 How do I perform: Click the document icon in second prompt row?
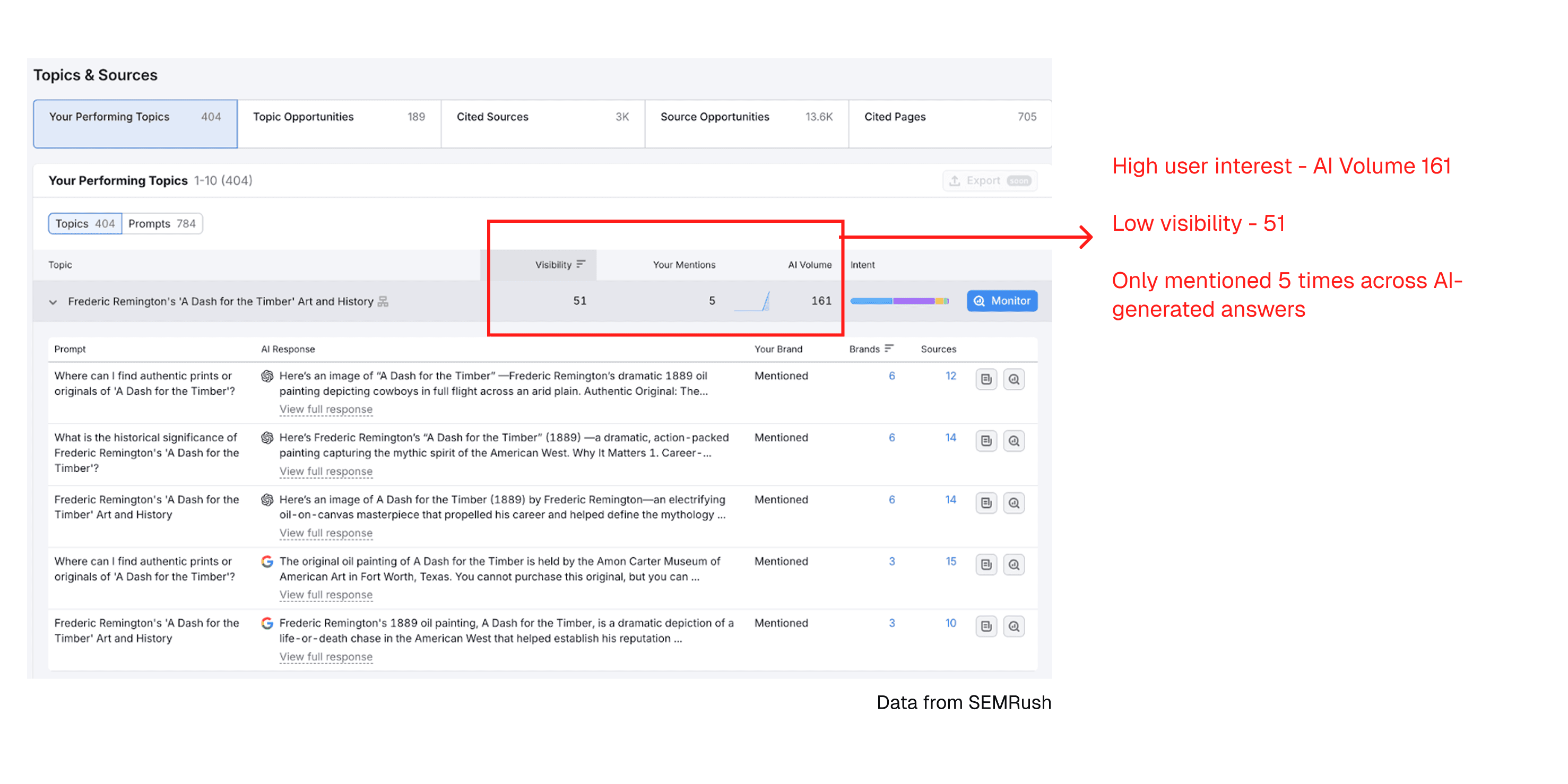[x=985, y=441]
